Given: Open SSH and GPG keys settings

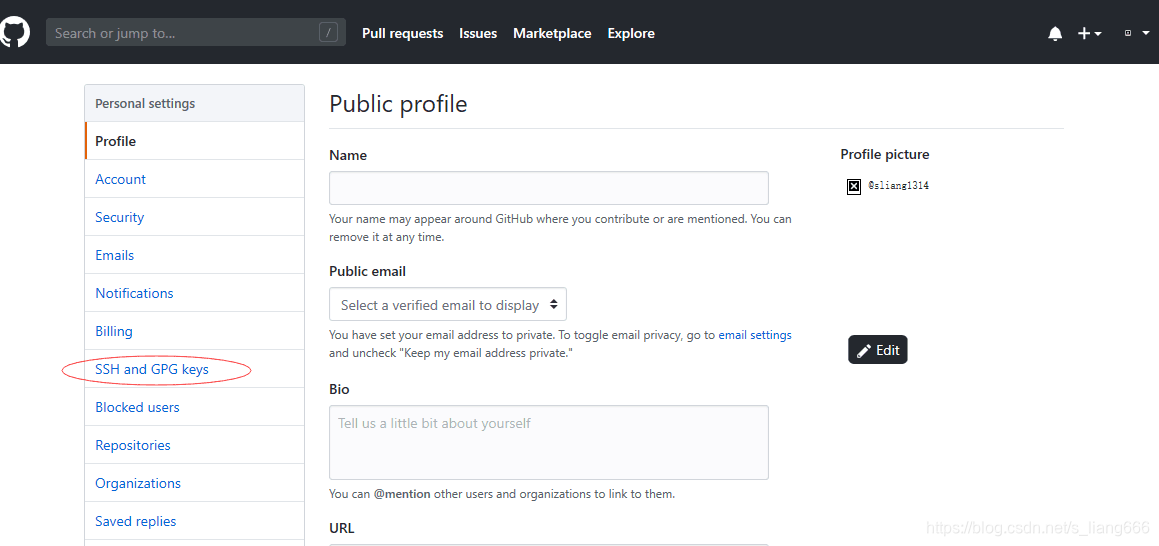Looking at the screenshot, I should [x=152, y=369].
